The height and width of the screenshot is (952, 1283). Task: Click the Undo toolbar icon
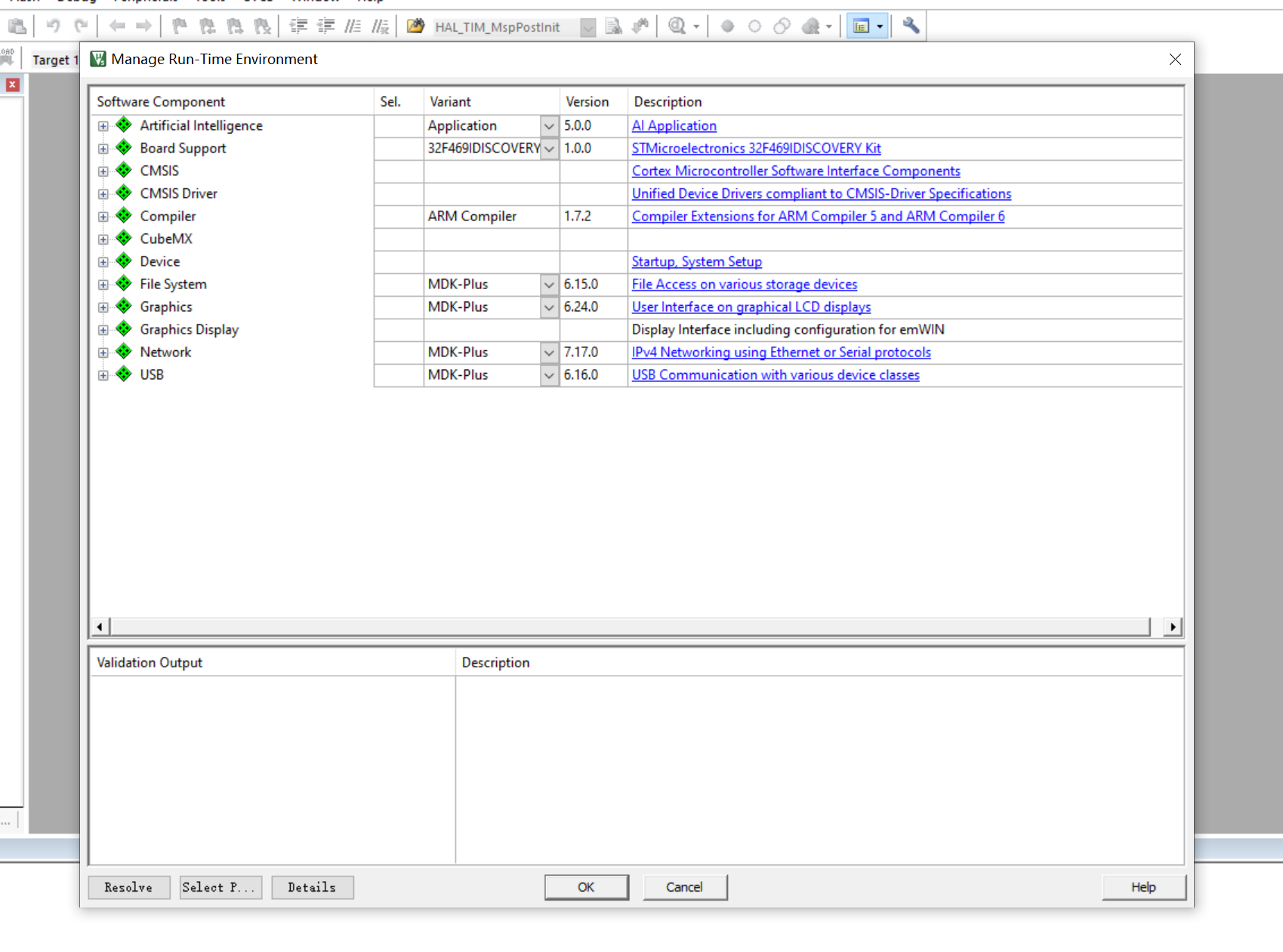(53, 26)
